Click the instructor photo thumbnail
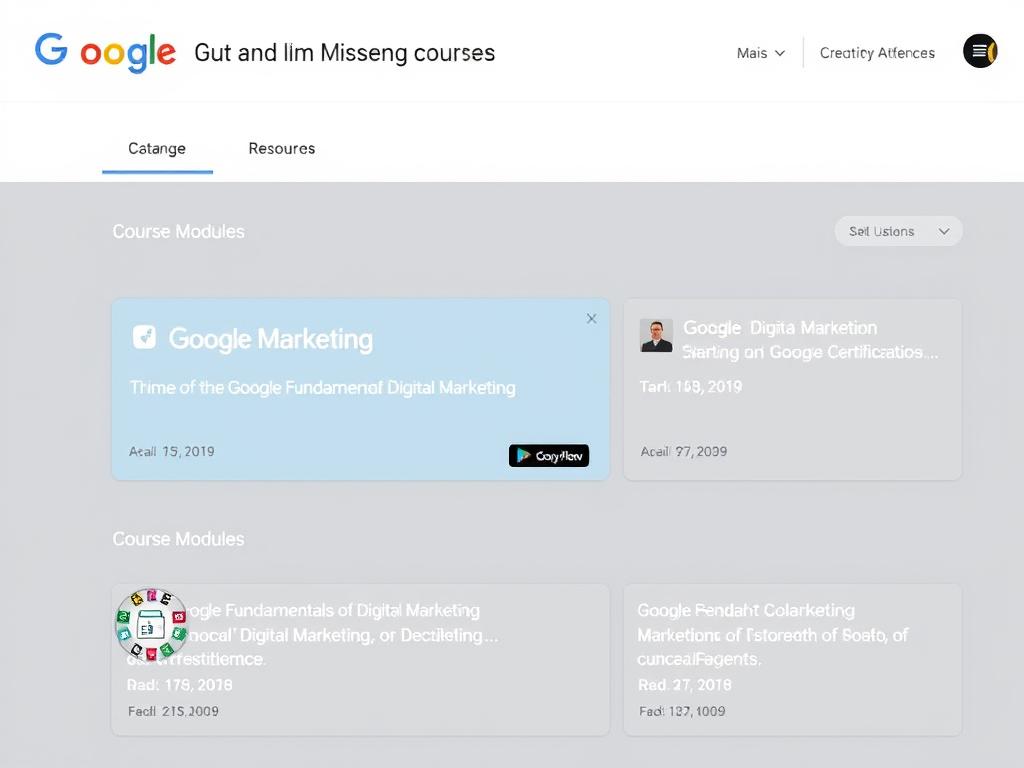This screenshot has width=1024, height=768. (x=656, y=336)
